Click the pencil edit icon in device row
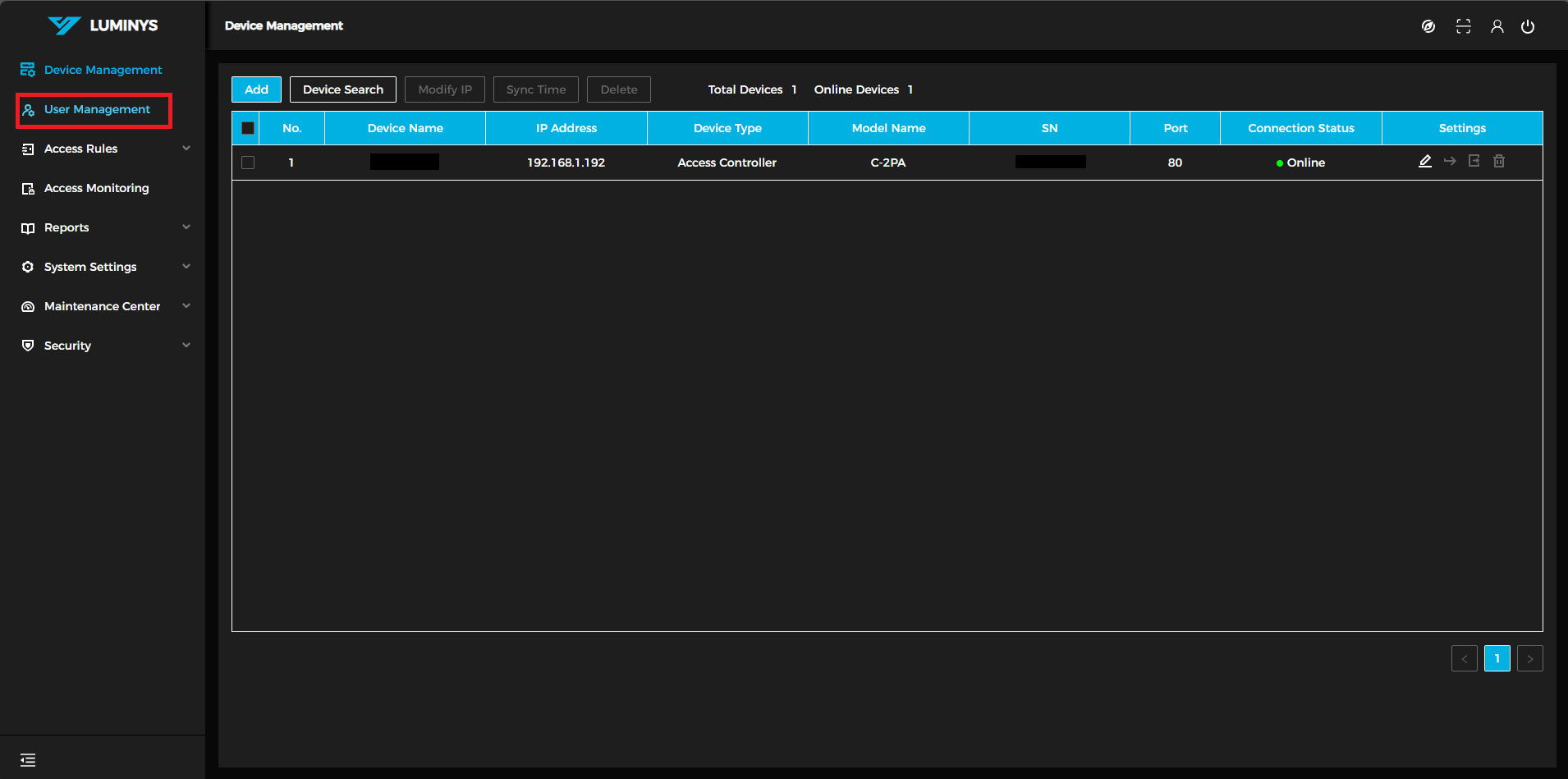This screenshot has height=779, width=1568. point(1425,162)
